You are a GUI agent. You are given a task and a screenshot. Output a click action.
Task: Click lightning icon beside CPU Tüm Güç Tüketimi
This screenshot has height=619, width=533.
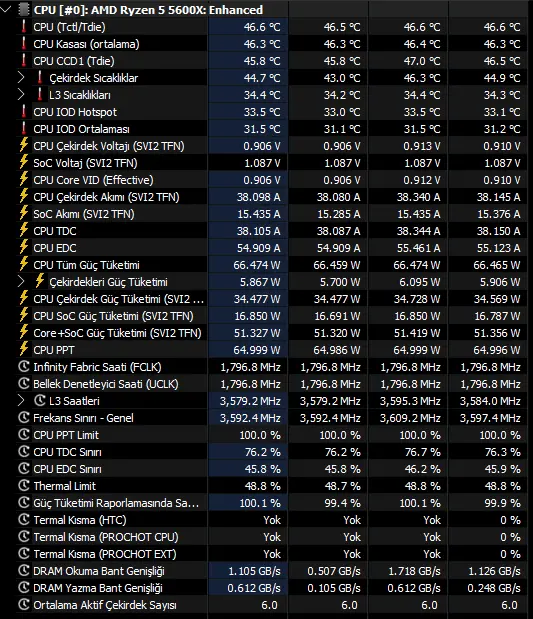tap(24, 264)
